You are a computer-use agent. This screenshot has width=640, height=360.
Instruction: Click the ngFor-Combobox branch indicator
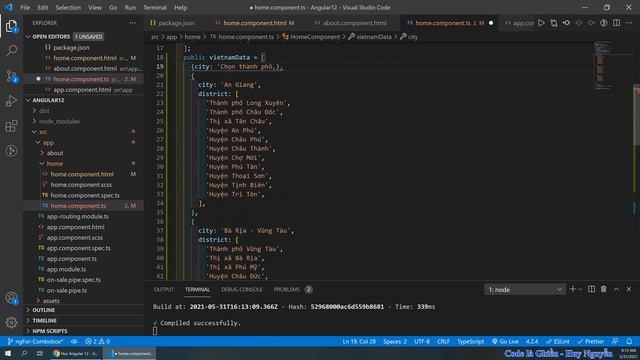(35, 341)
